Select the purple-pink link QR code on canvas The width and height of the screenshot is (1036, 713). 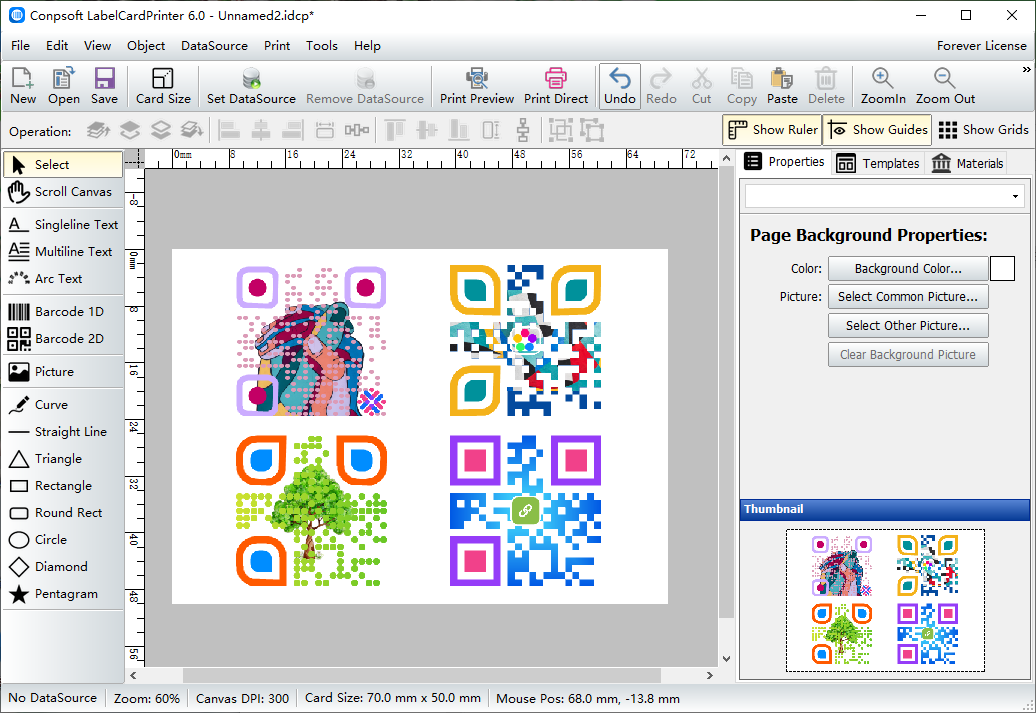coord(525,511)
